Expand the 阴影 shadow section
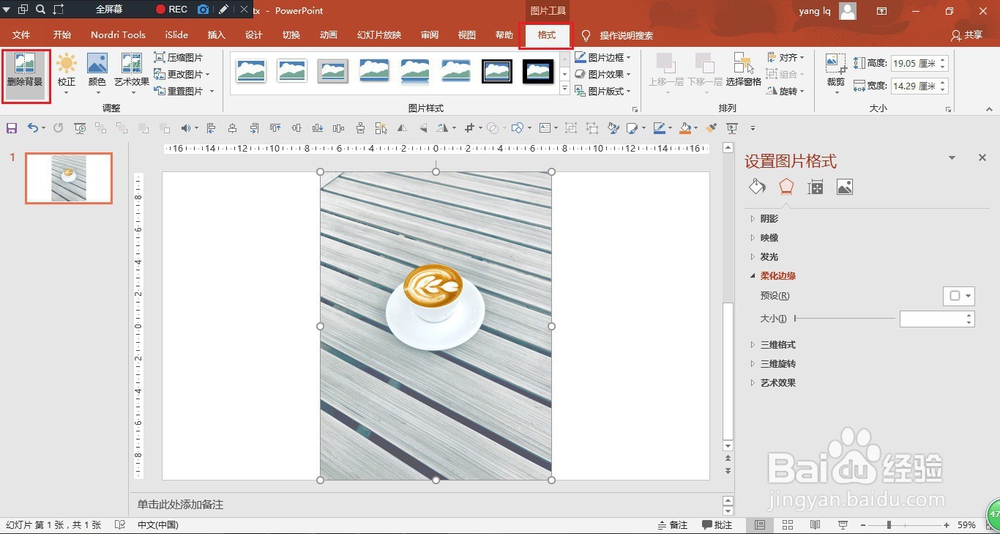The height and width of the screenshot is (534, 1000). pos(768,219)
